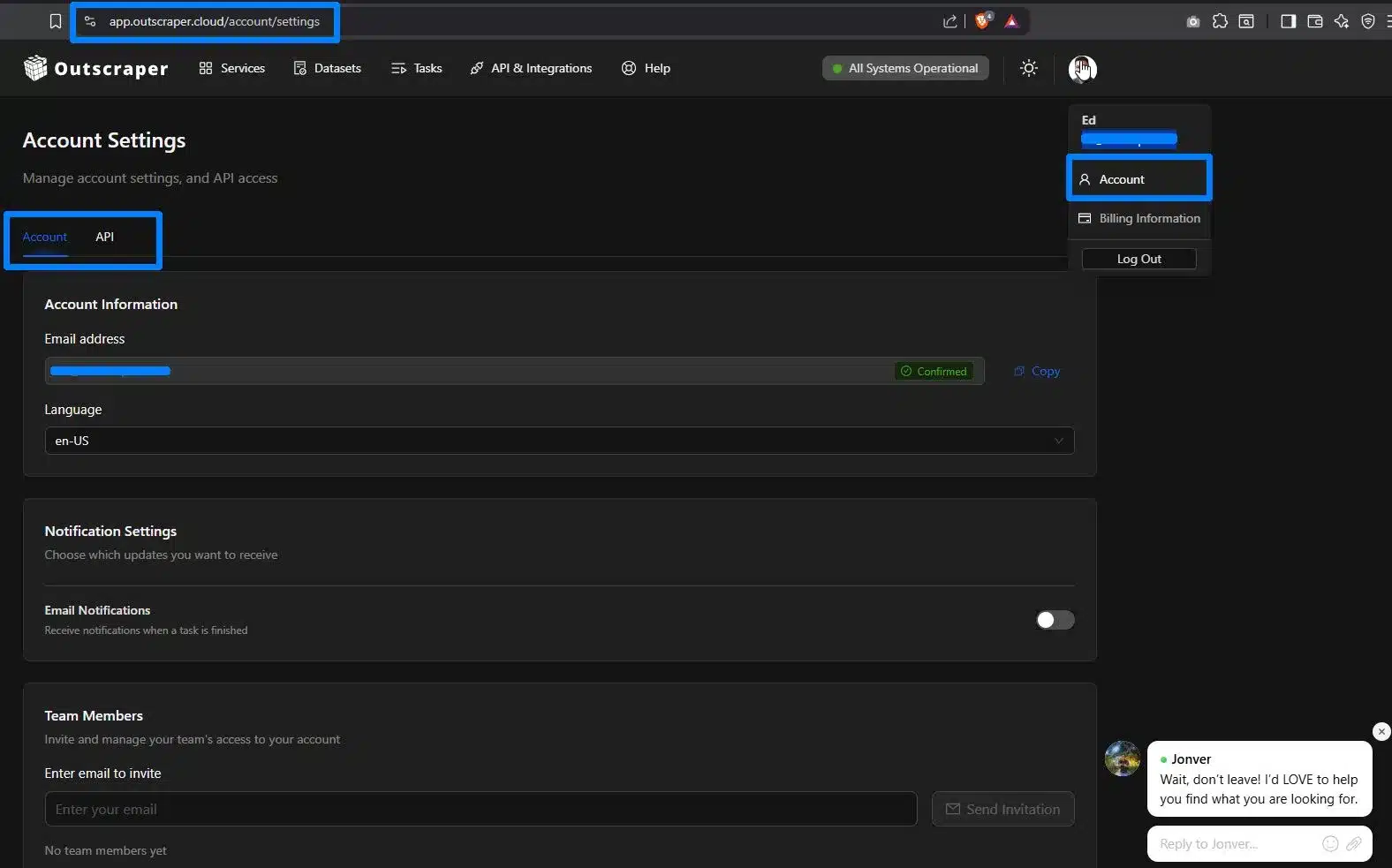Screen dimensions: 1392x868
Task: Click the user profile avatar
Action: pos(1082,68)
